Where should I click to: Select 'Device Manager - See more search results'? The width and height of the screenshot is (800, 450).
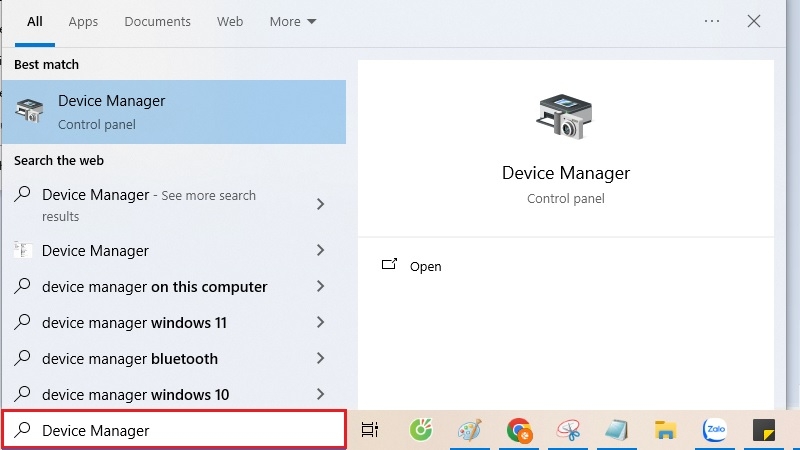coord(173,205)
